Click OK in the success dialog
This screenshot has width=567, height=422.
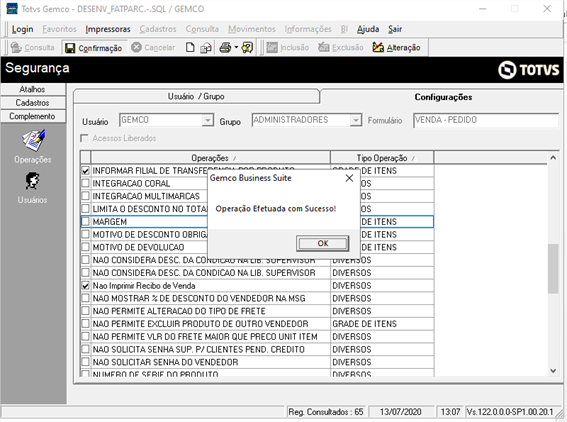[x=323, y=243]
